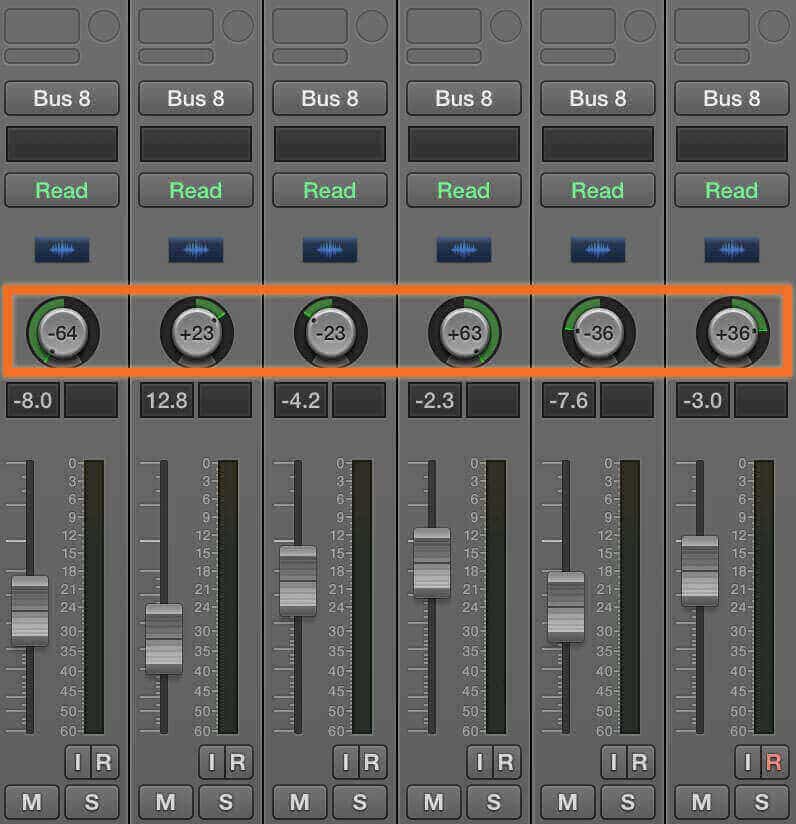Click the -8.0 gain value field
Screen dimensions: 796x824
(x=33, y=400)
